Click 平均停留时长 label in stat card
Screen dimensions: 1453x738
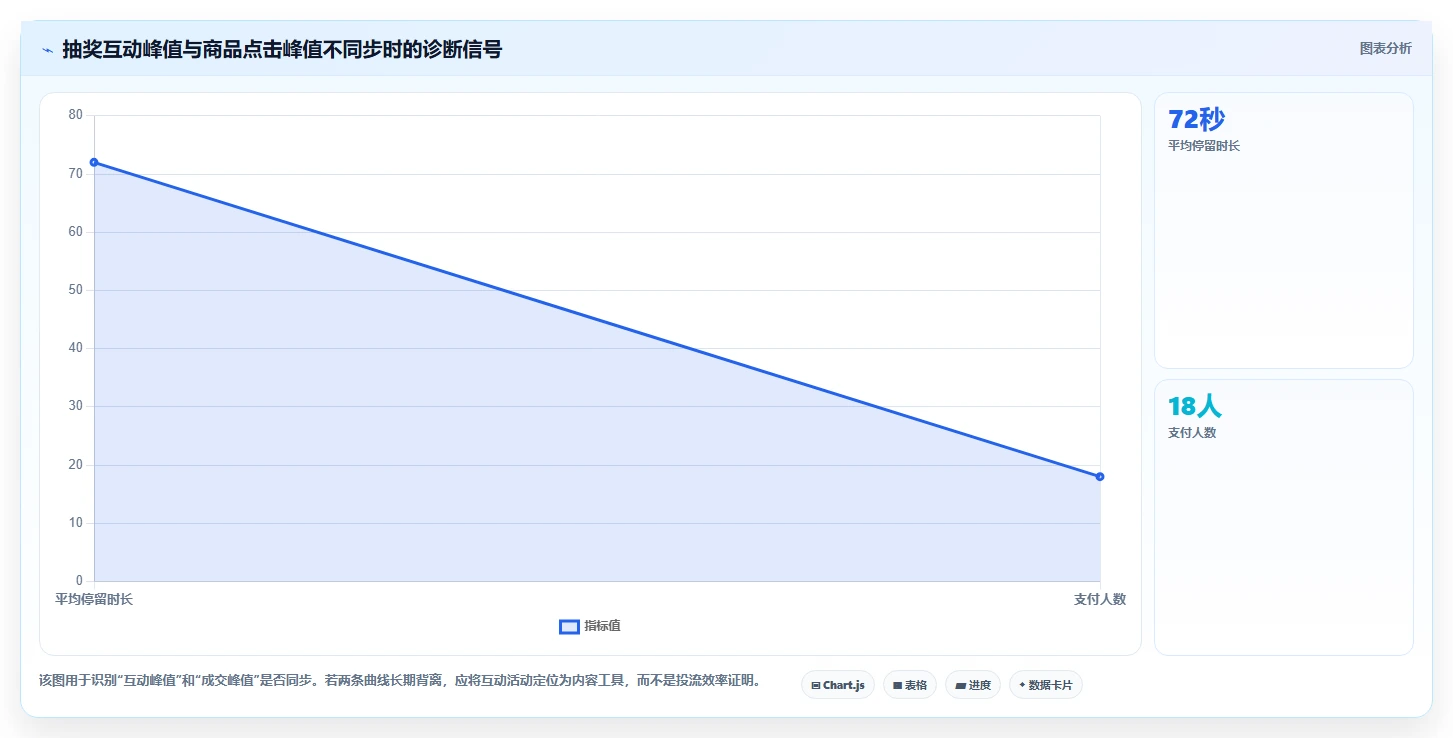click(x=1204, y=146)
